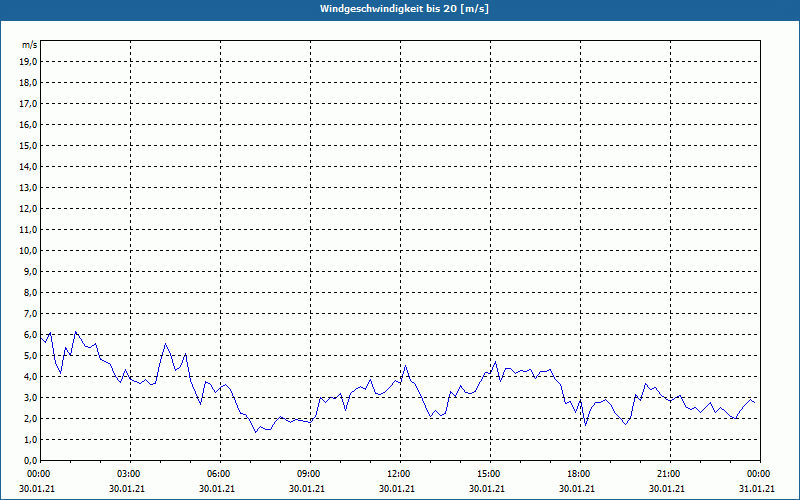
Task: Select the "6,0" y-axis label
Action: [x=30, y=335]
